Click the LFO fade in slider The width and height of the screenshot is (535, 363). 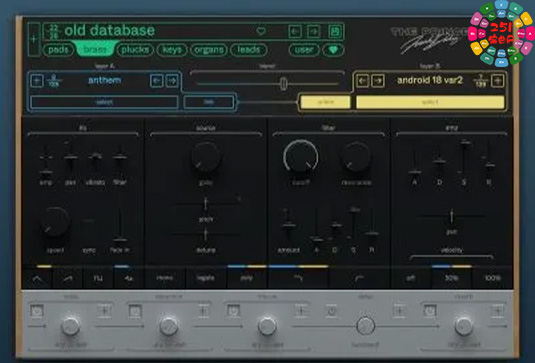(120, 225)
